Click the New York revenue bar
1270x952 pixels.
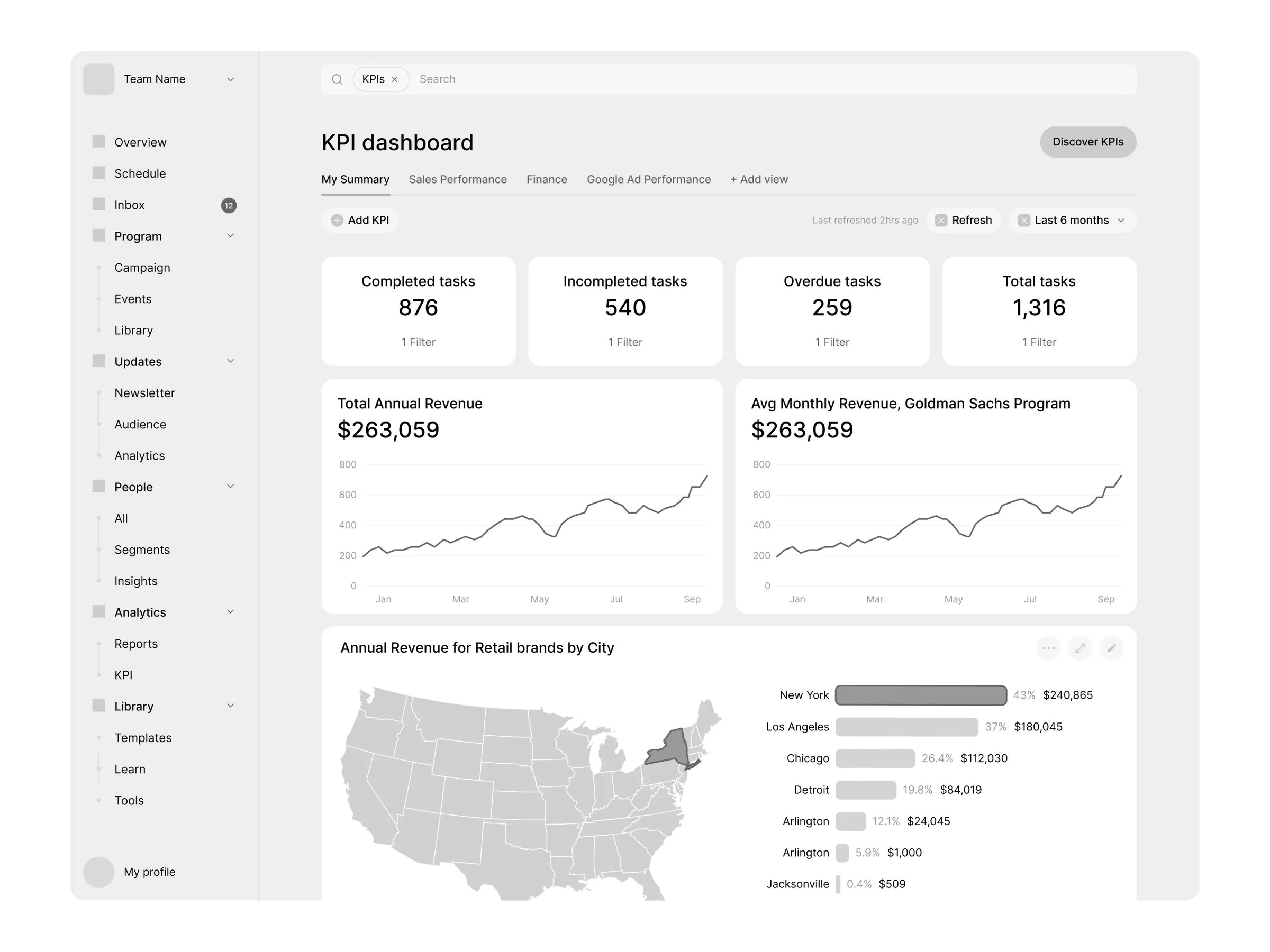click(x=921, y=695)
